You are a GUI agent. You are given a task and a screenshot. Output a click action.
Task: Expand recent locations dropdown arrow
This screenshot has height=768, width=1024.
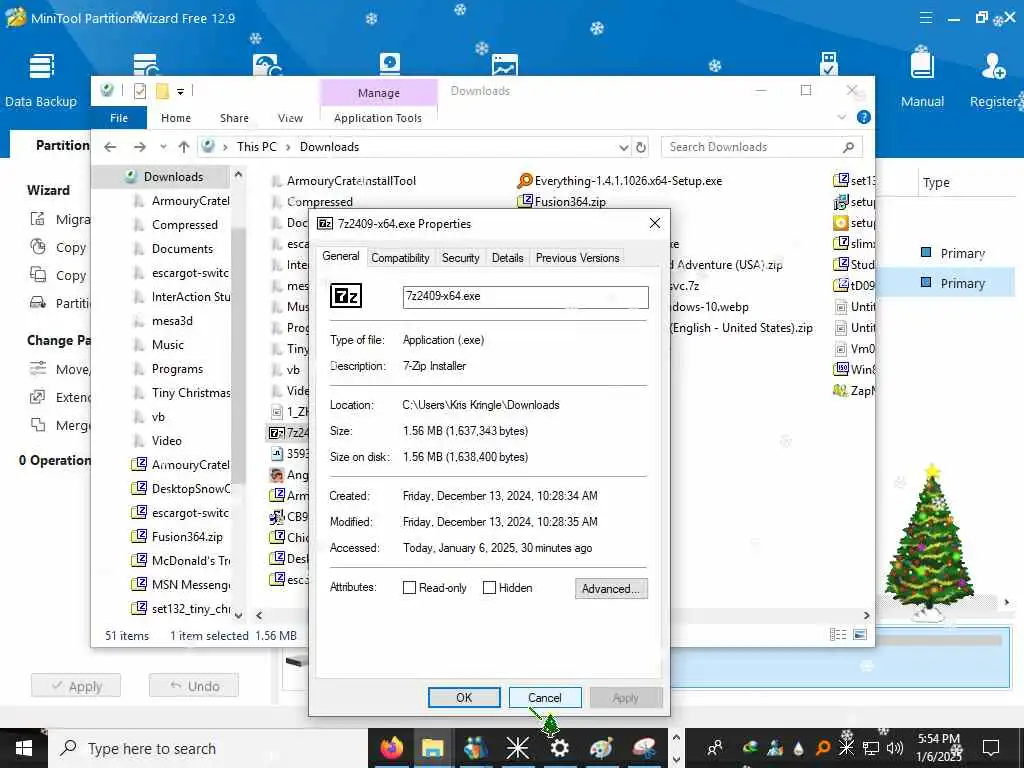(x=163, y=147)
